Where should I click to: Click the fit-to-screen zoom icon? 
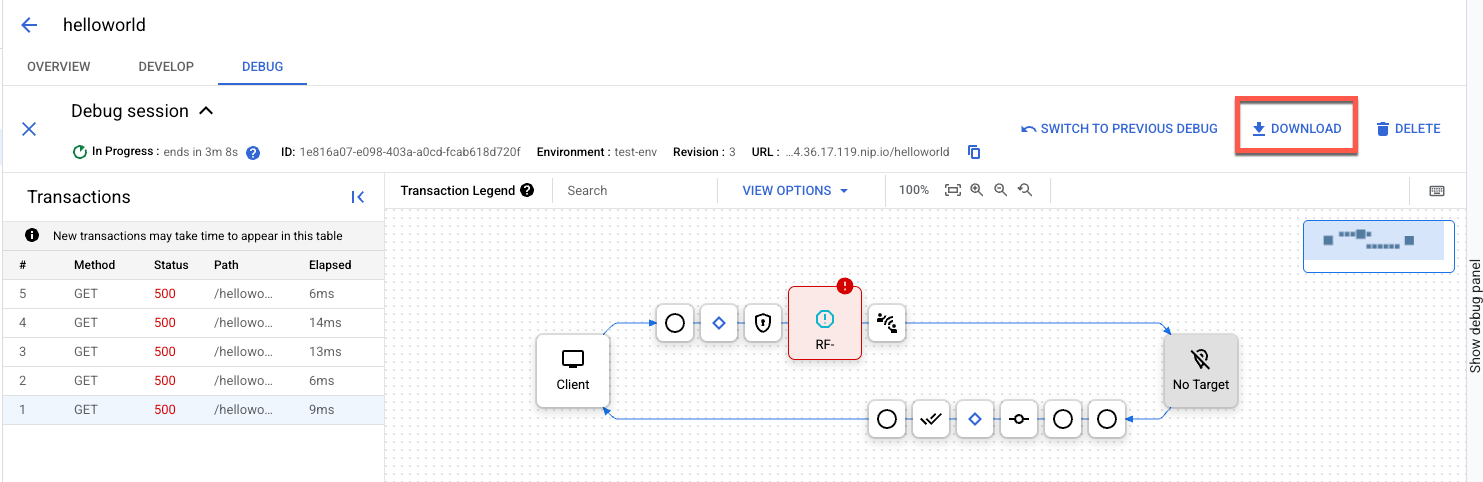[952, 190]
